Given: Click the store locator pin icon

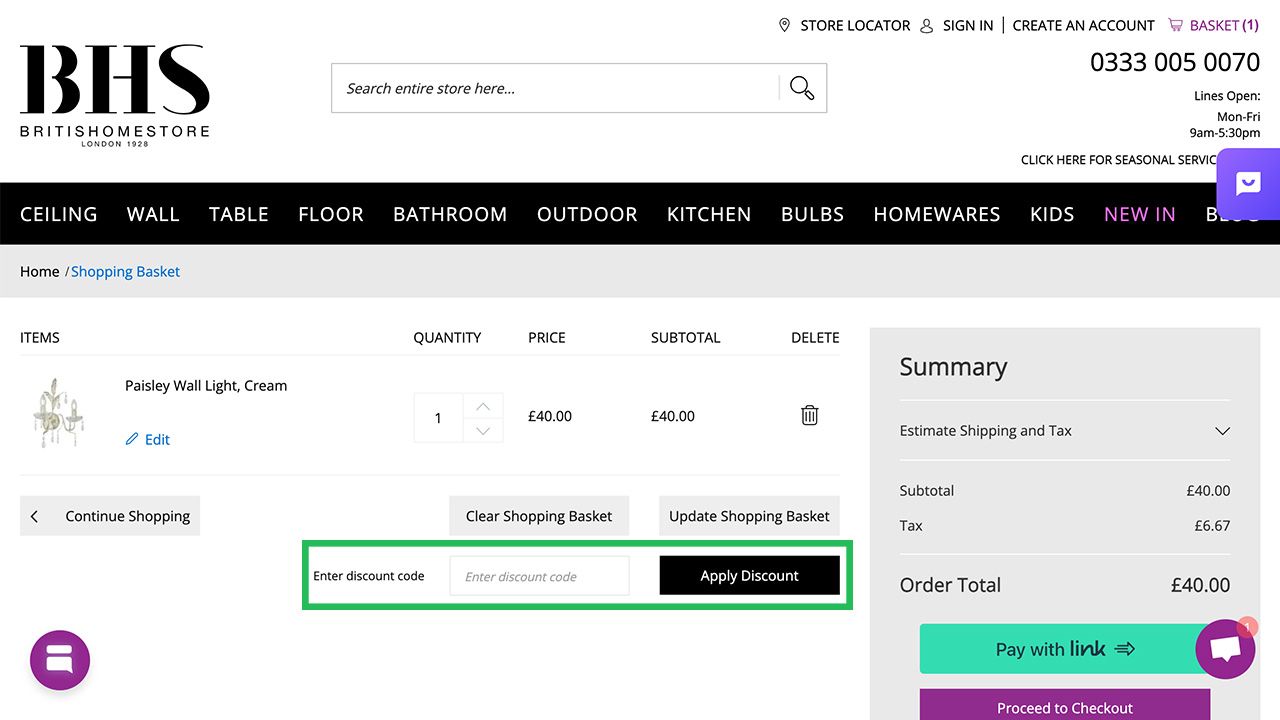Looking at the screenshot, I should pos(785,25).
